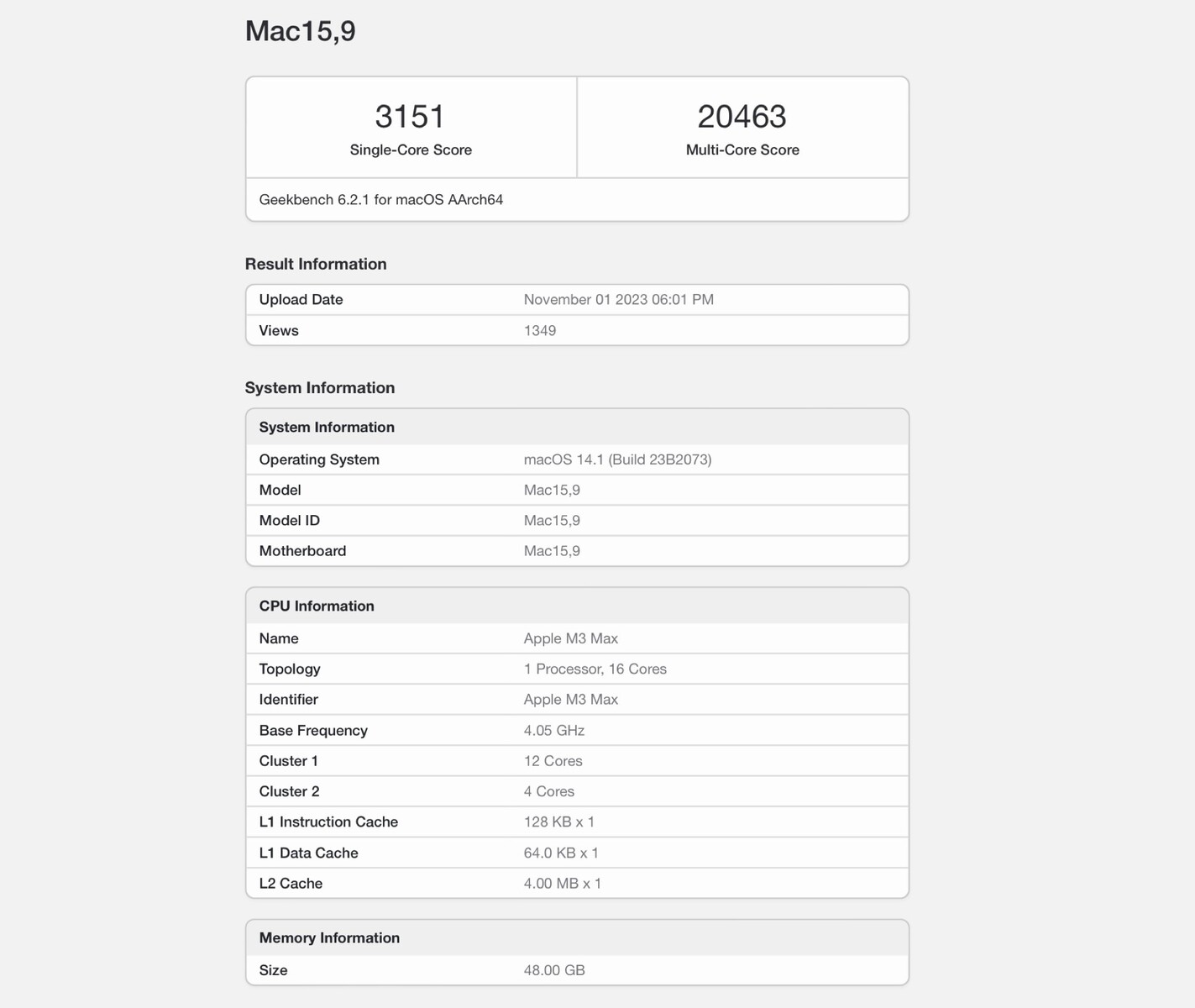Select the 'Upload Date' row label

(301, 300)
